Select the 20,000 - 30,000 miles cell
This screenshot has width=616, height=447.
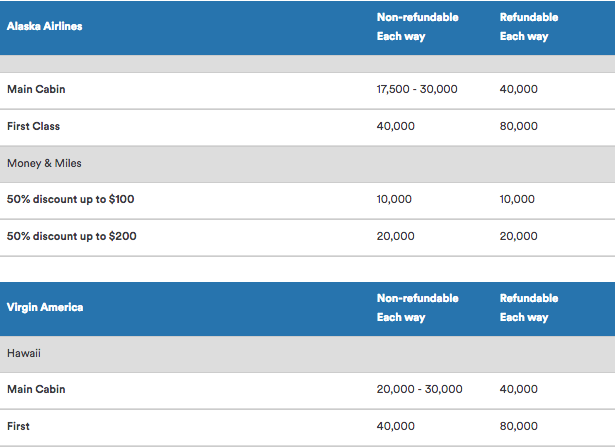tap(419, 390)
